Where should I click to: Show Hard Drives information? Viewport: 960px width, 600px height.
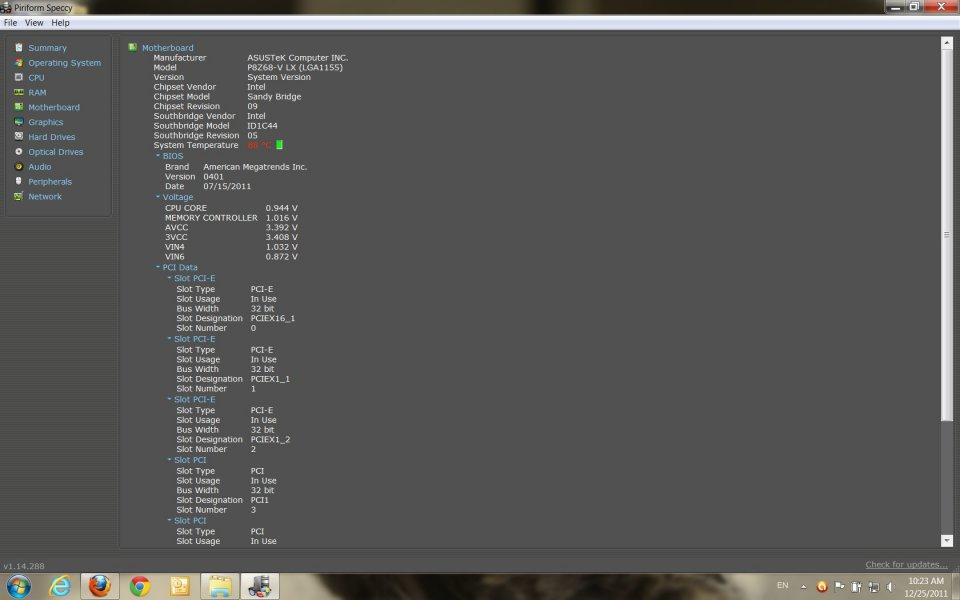tap(51, 137)
